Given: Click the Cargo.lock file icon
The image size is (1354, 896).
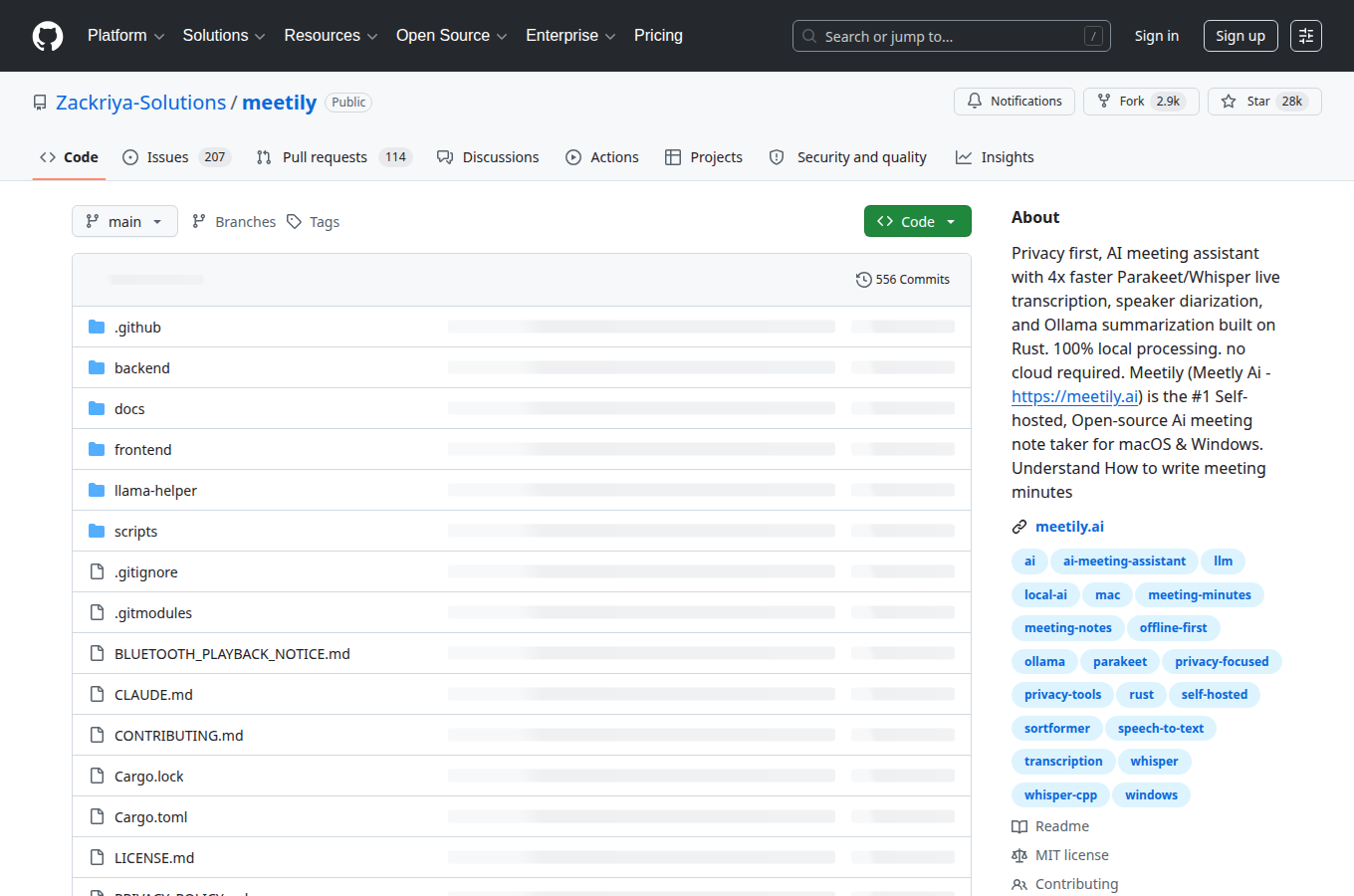Looking at the screenshot, I should [97, 777].
